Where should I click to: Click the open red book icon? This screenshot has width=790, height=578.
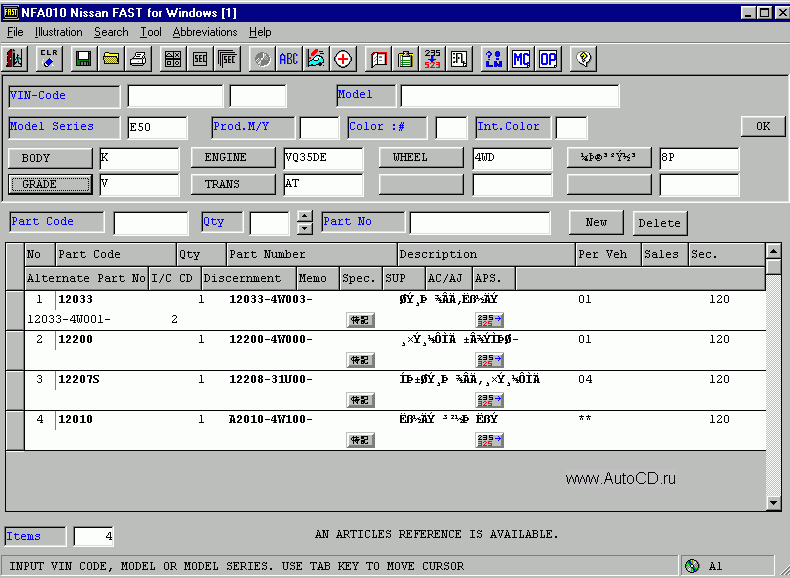[x=378, y=59]
